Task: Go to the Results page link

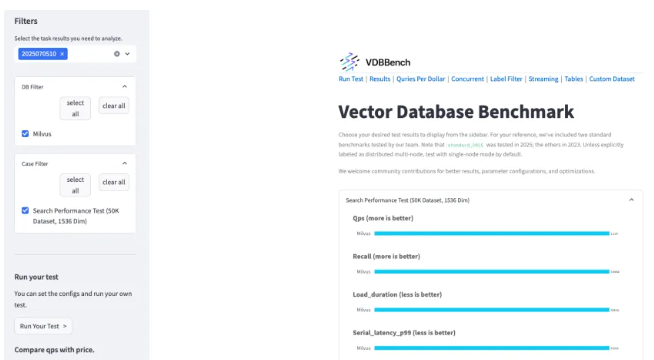Action: [x=380, y=79]
